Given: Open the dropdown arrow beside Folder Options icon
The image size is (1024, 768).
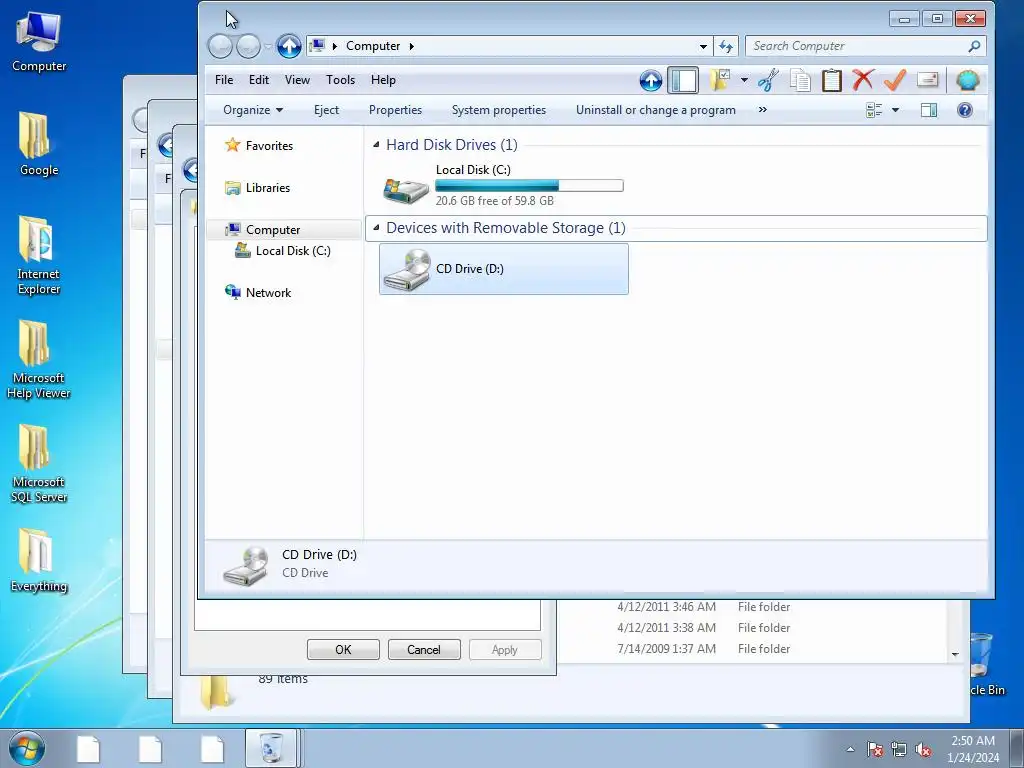Looking at the screenshot, I should coord(744,80).
